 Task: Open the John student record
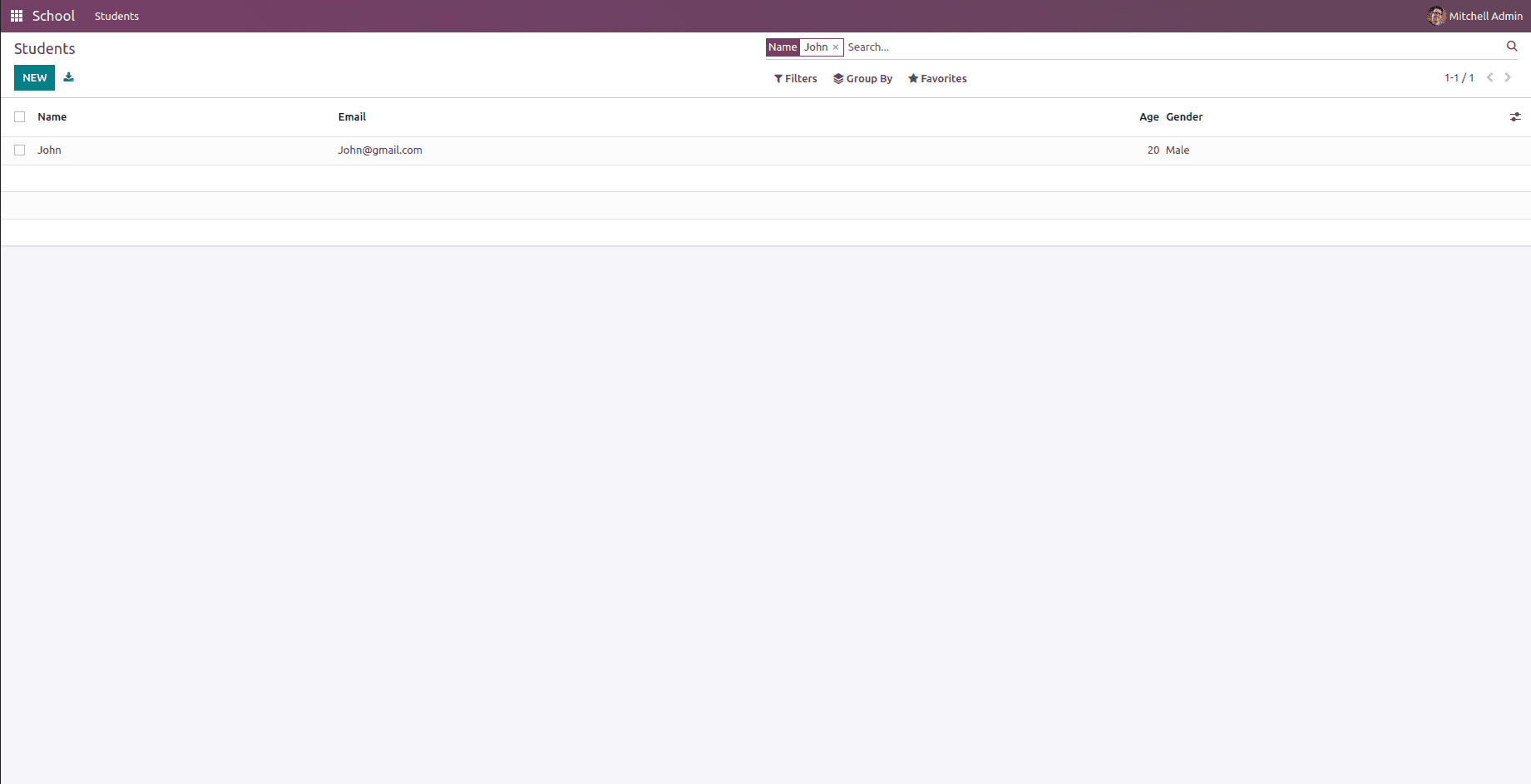point(49,150)
